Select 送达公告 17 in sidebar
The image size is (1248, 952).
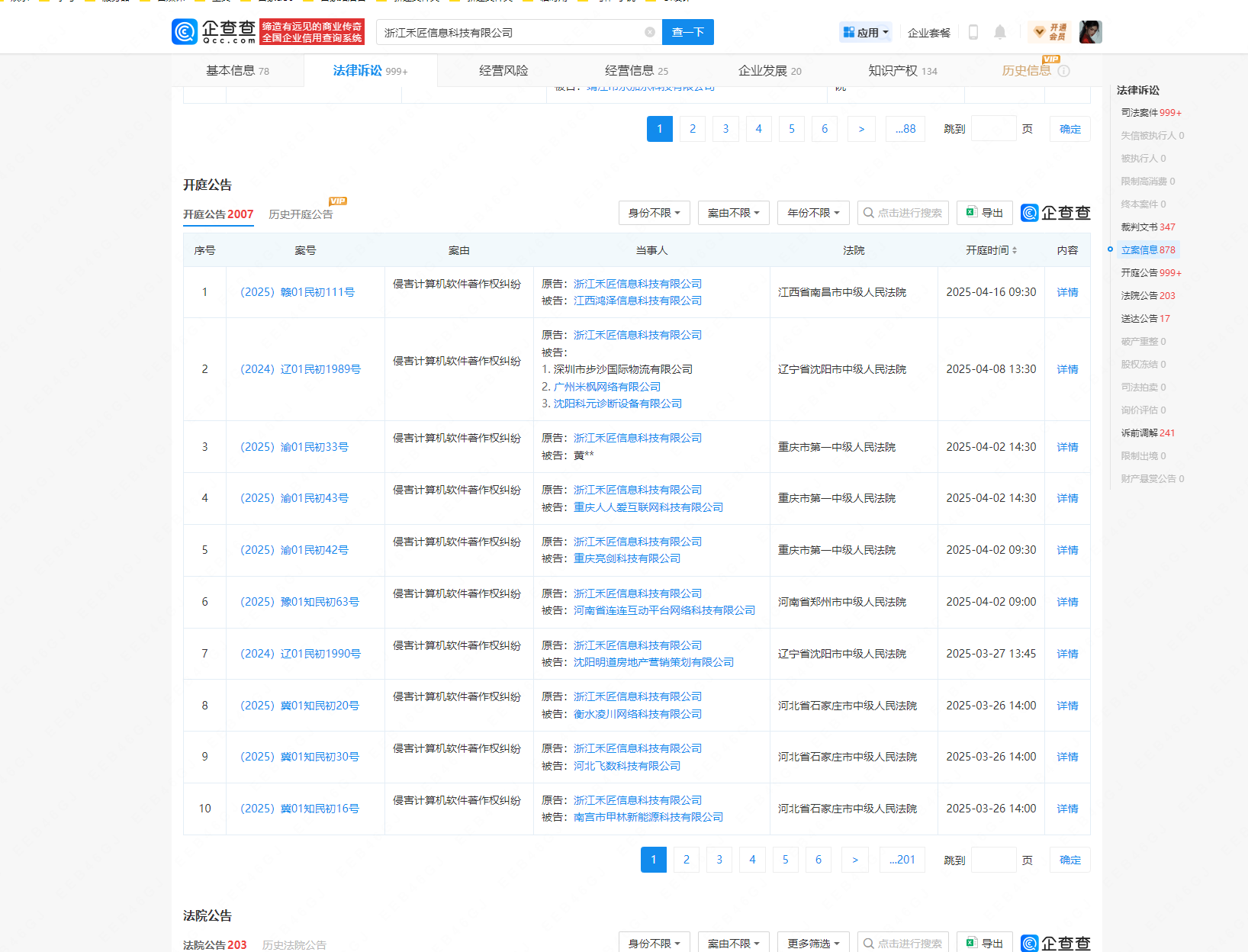pyautogui.click(x=1145, y=319)
